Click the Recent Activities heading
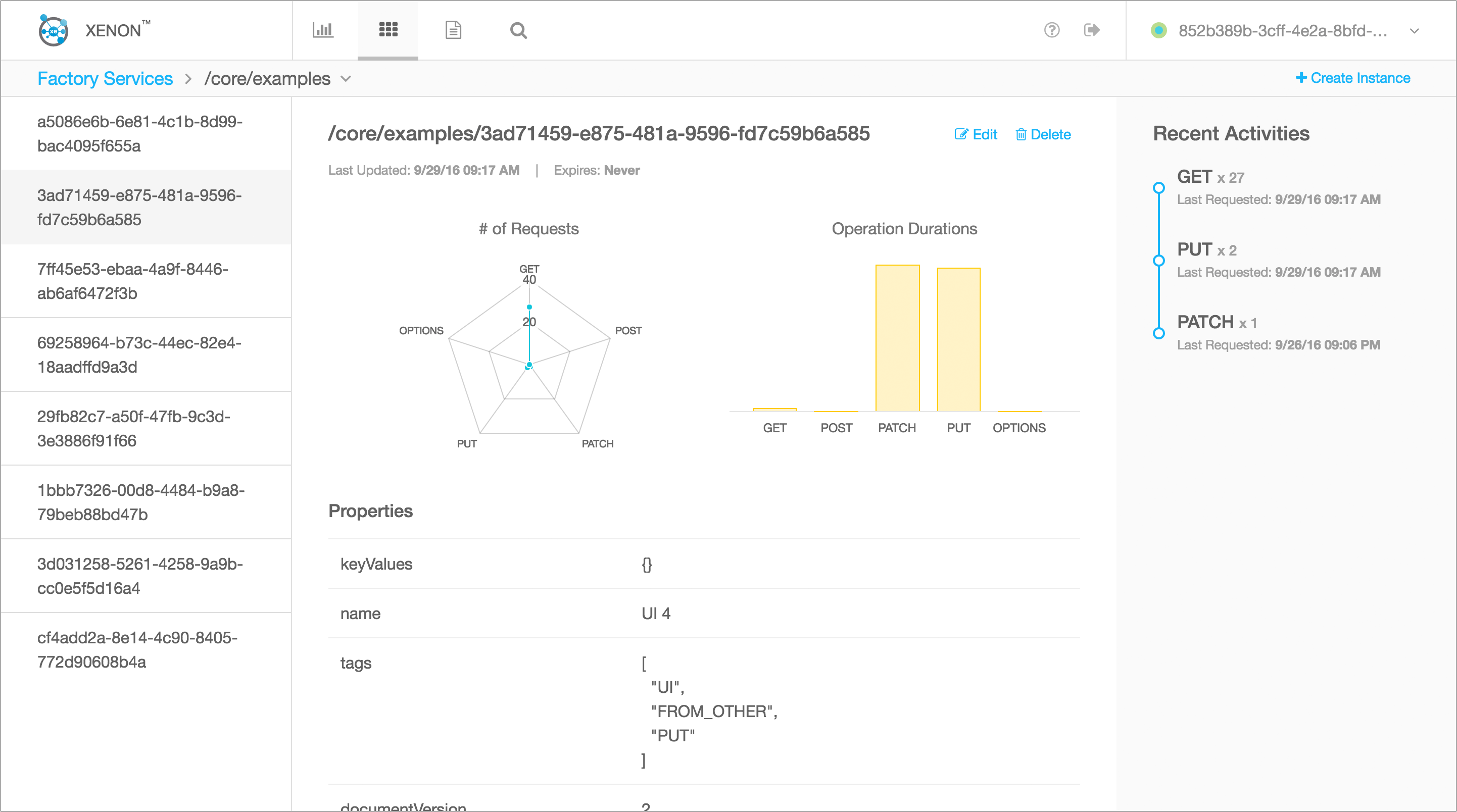The width and height of the screenshot is (1457, 812). click(1231, 133)
